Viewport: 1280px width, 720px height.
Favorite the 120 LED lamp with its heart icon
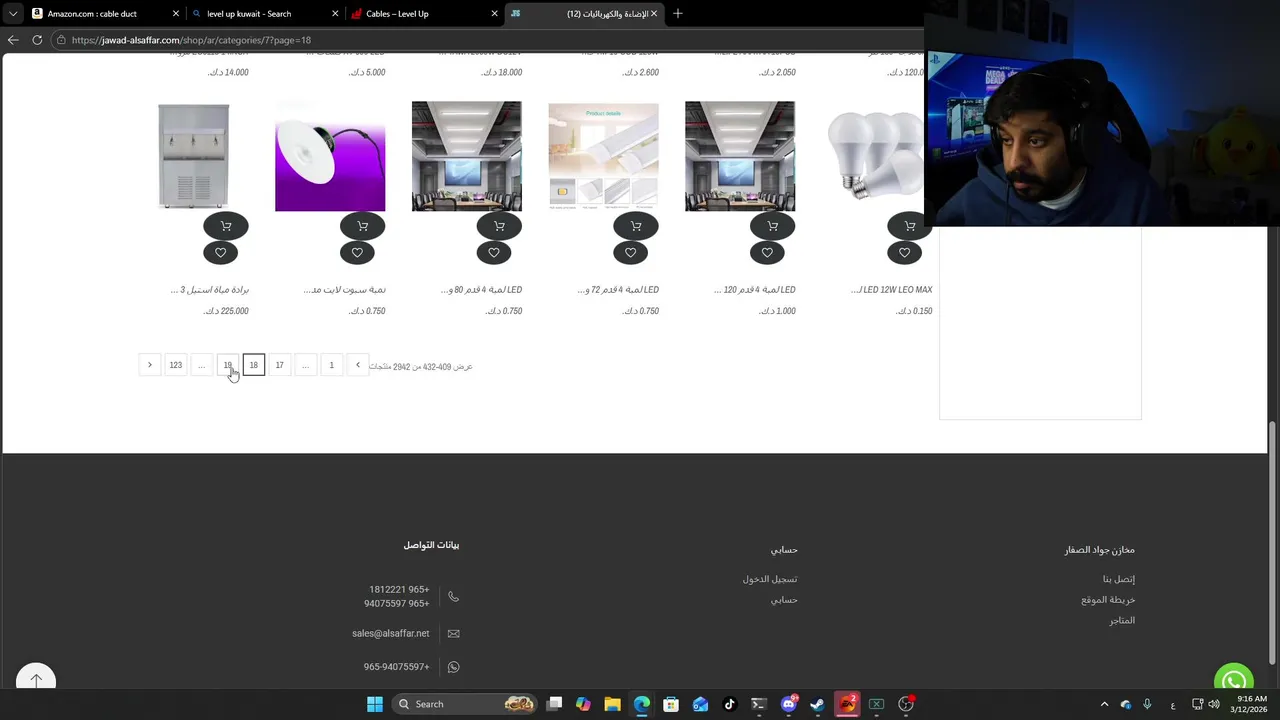pyautogui.click(x=767, y=253)
